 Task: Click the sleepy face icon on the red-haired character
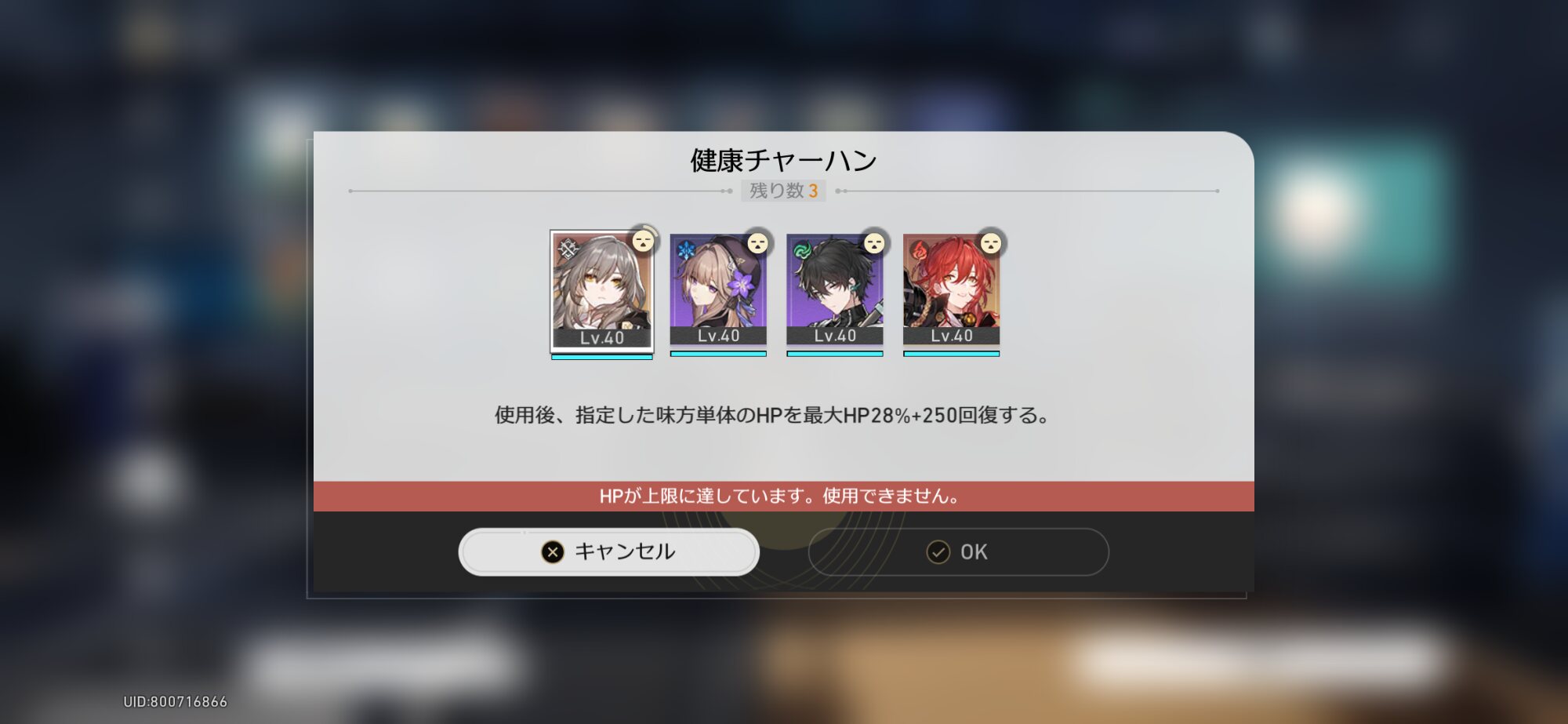(x=991, y=243)
